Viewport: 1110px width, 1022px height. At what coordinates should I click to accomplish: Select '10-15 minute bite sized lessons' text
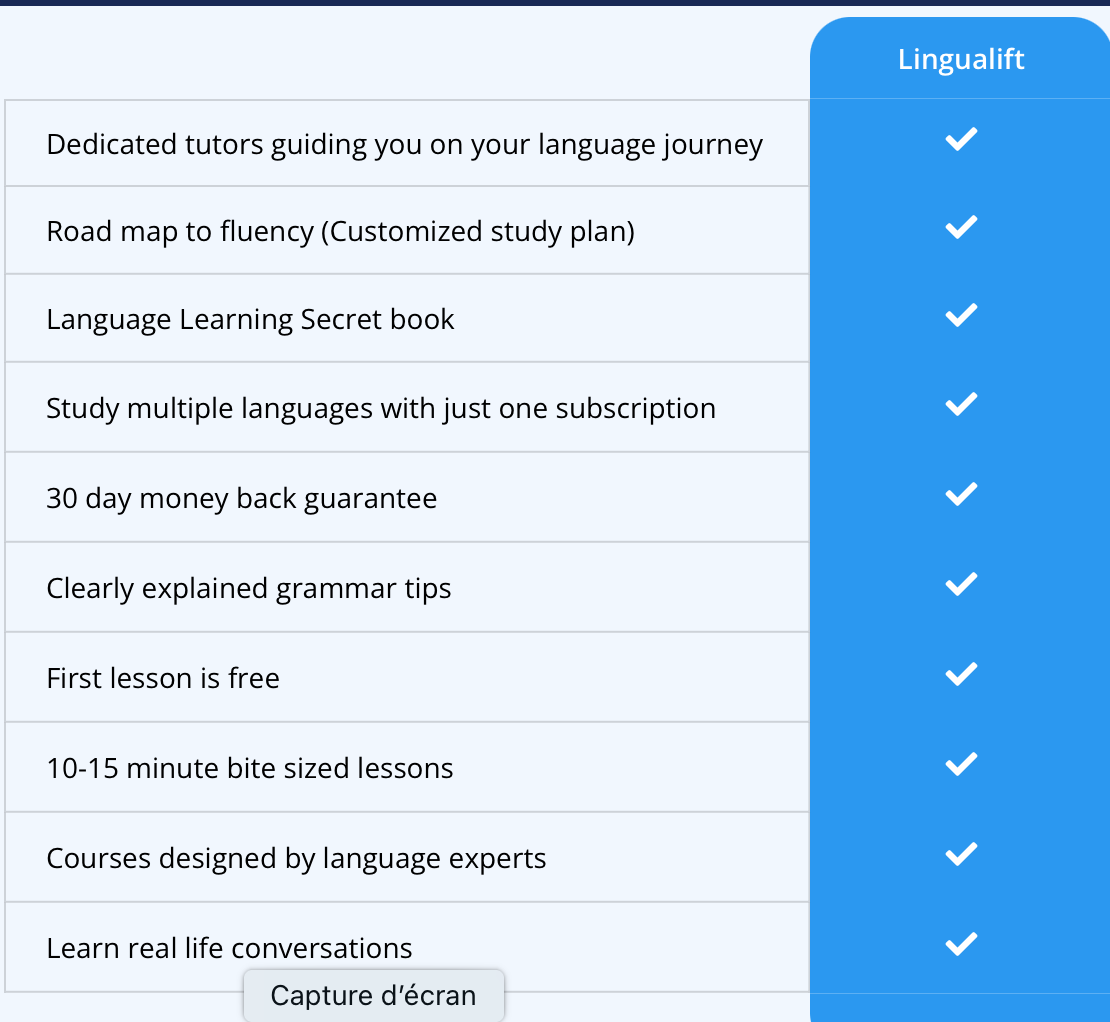249,769
